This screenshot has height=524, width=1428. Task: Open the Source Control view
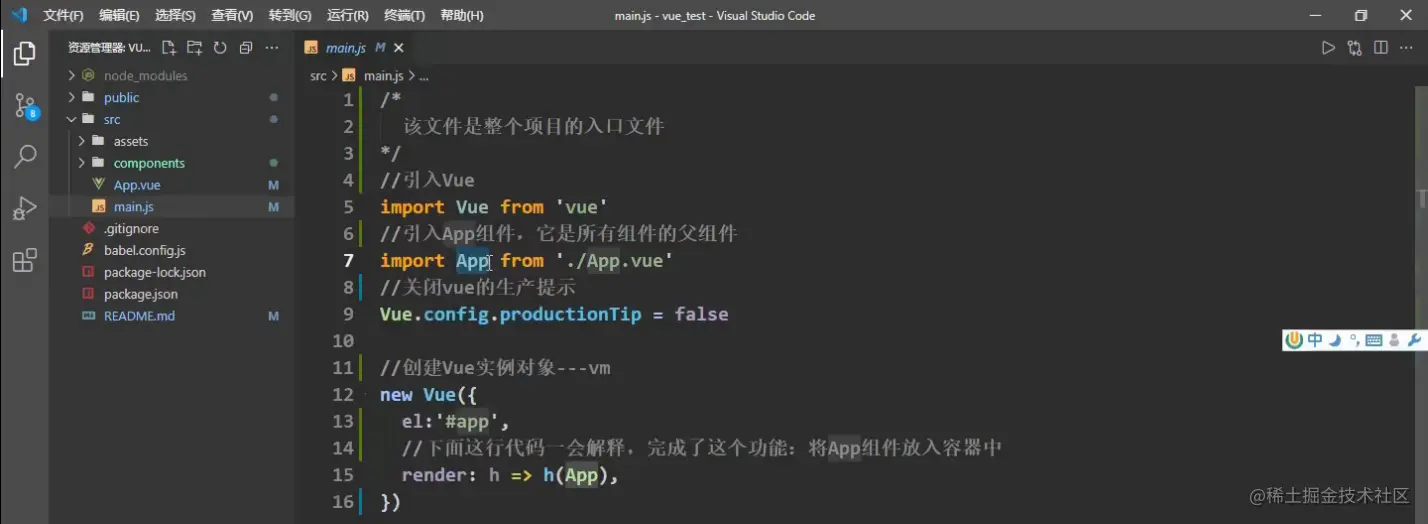25,105
